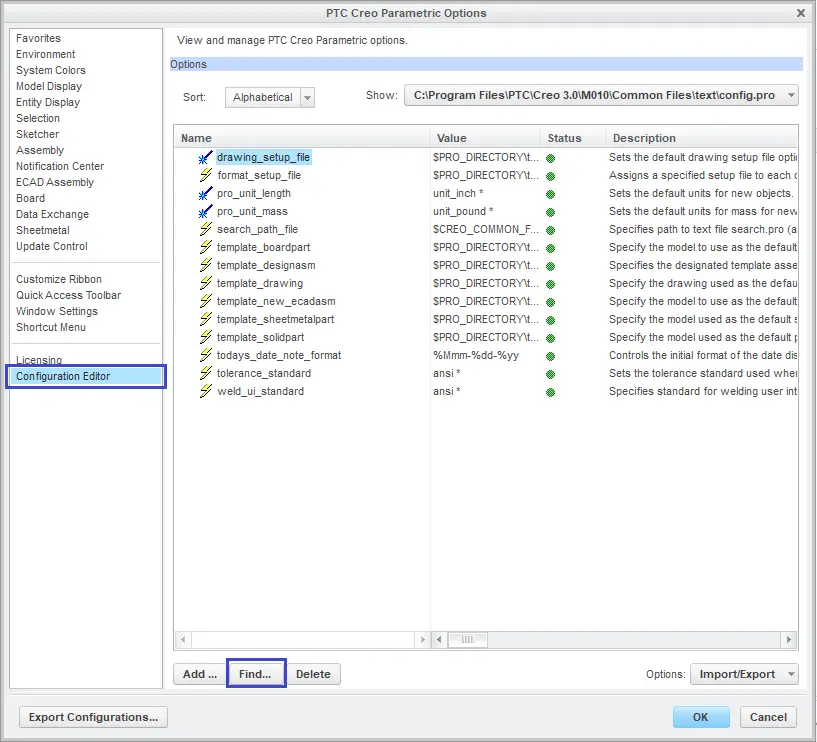This screenshot has height=742, width=817.
Task: Click the green status dot for weld_ui_standard
Action: (550, 392)
